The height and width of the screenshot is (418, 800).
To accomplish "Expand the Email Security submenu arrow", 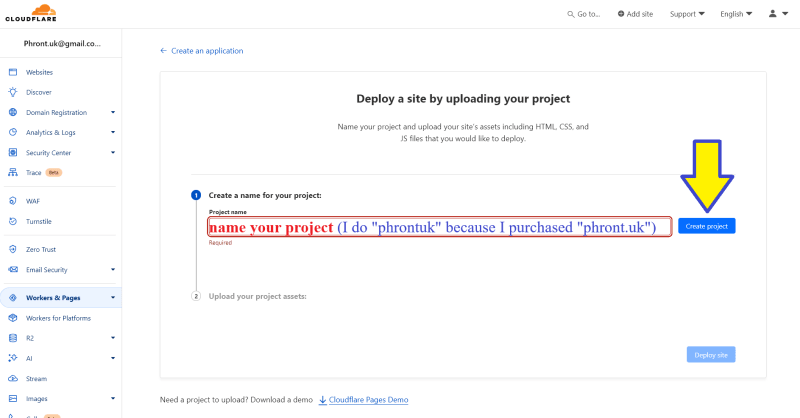I will click(113, 269).
